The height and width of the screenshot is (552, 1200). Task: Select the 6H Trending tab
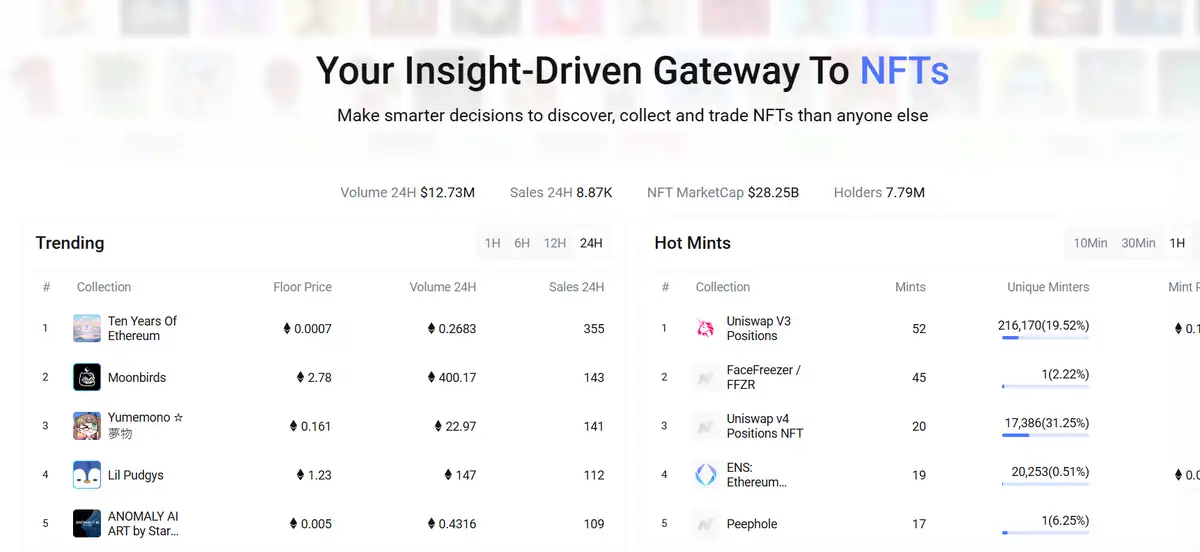click(522, 243)
